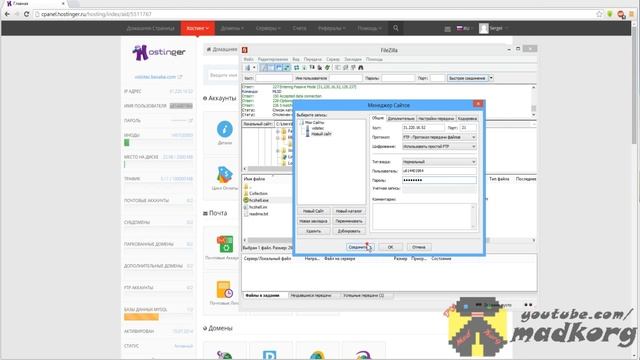Click Отмена (Cancel) in the Site Manager
The image size is (640, 360).
pyautogui.click(x=418, y=247)
